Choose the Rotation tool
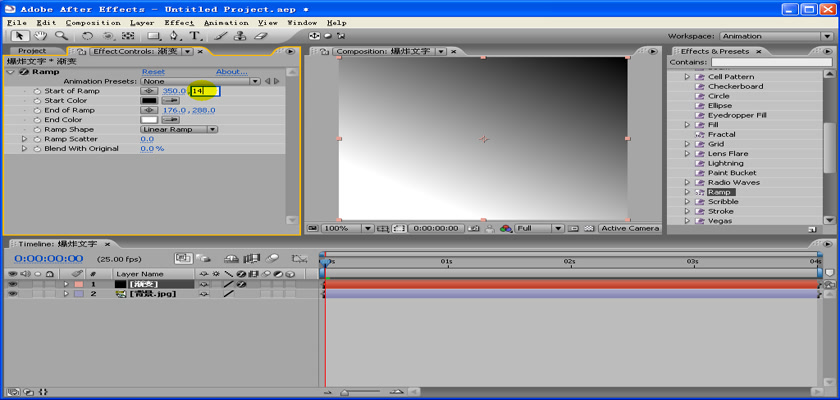Image resolution: width=840 pixels, height=400 pixels. [87, 36]
